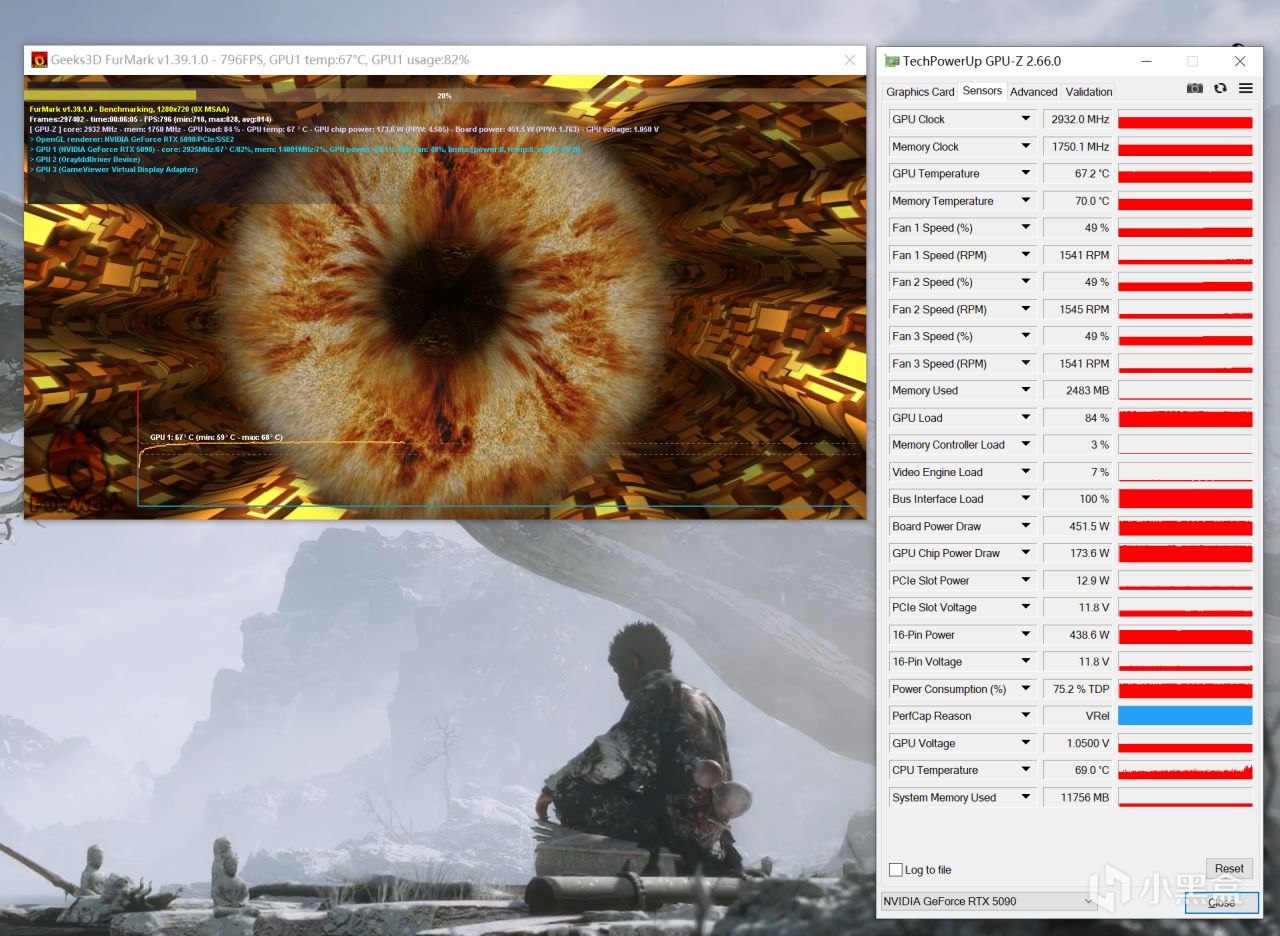Screen dimensions: 1280x936
Task: Click the GPU Clock value 2932.0 MHz
Action: pos(1078,119)
